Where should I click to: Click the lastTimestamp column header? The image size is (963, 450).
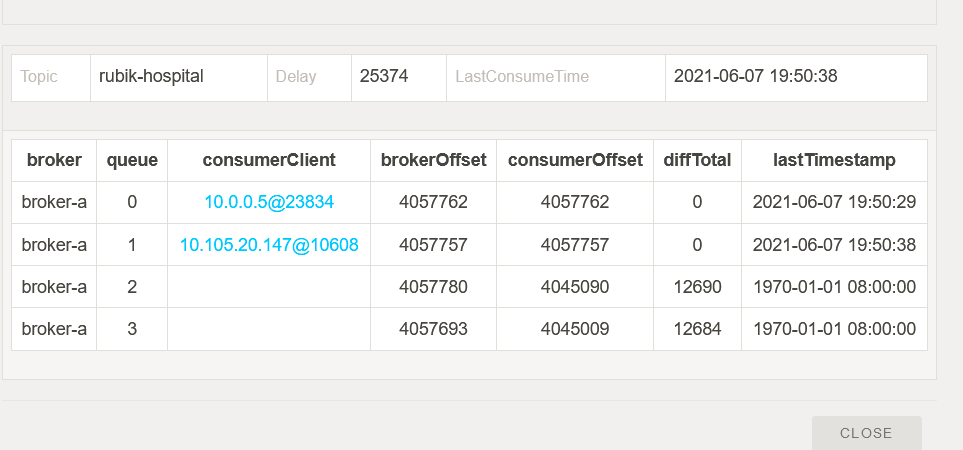click(834, 160)
